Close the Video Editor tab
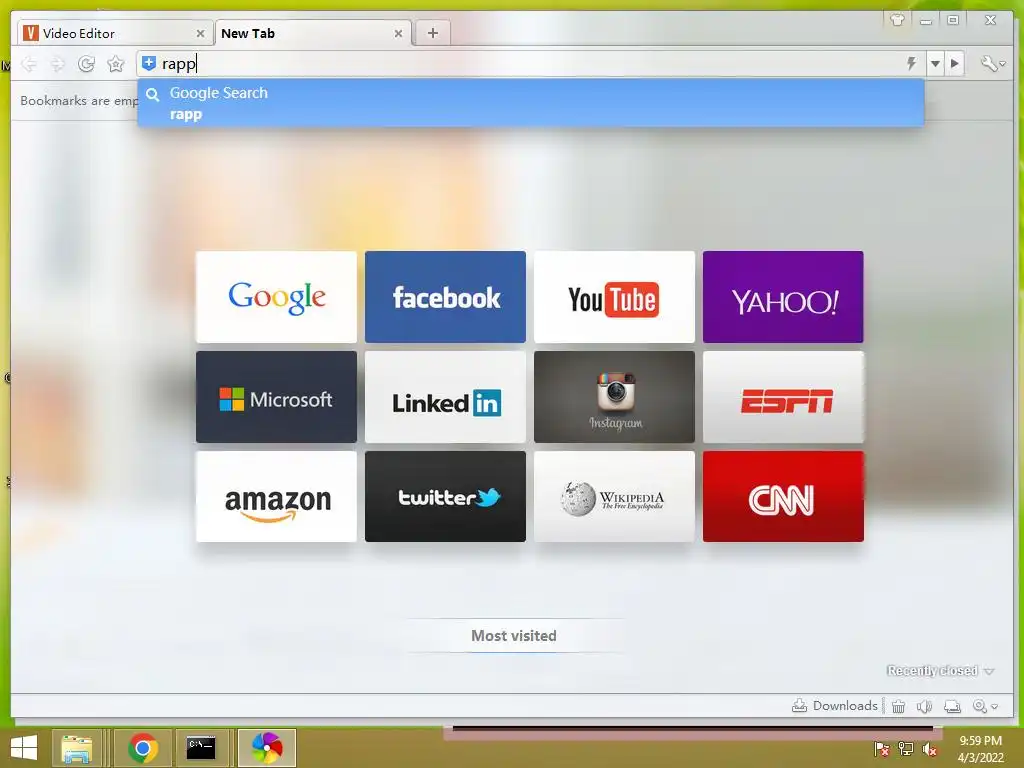Viewport: 1024px width, 768px height. tap(200, 33)
